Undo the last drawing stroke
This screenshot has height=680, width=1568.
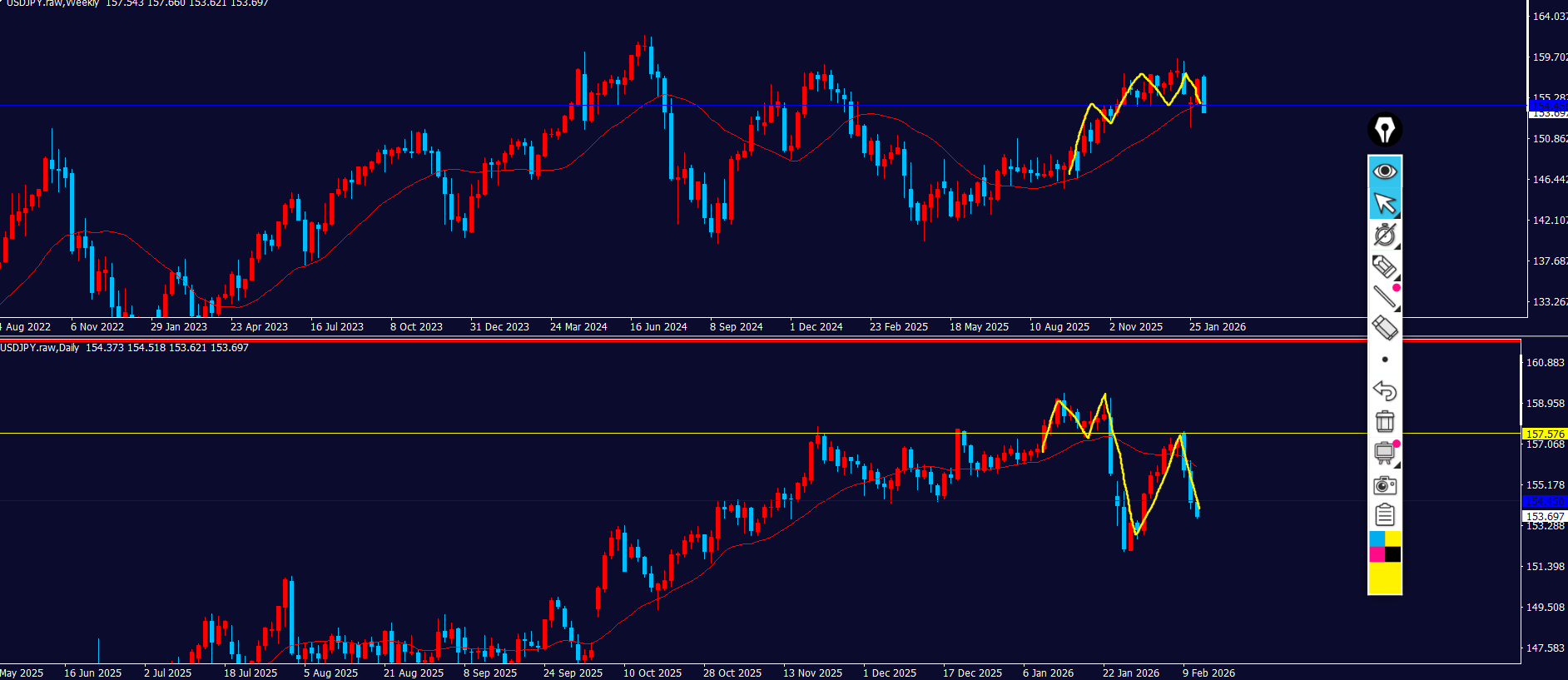pos(1385,390)
